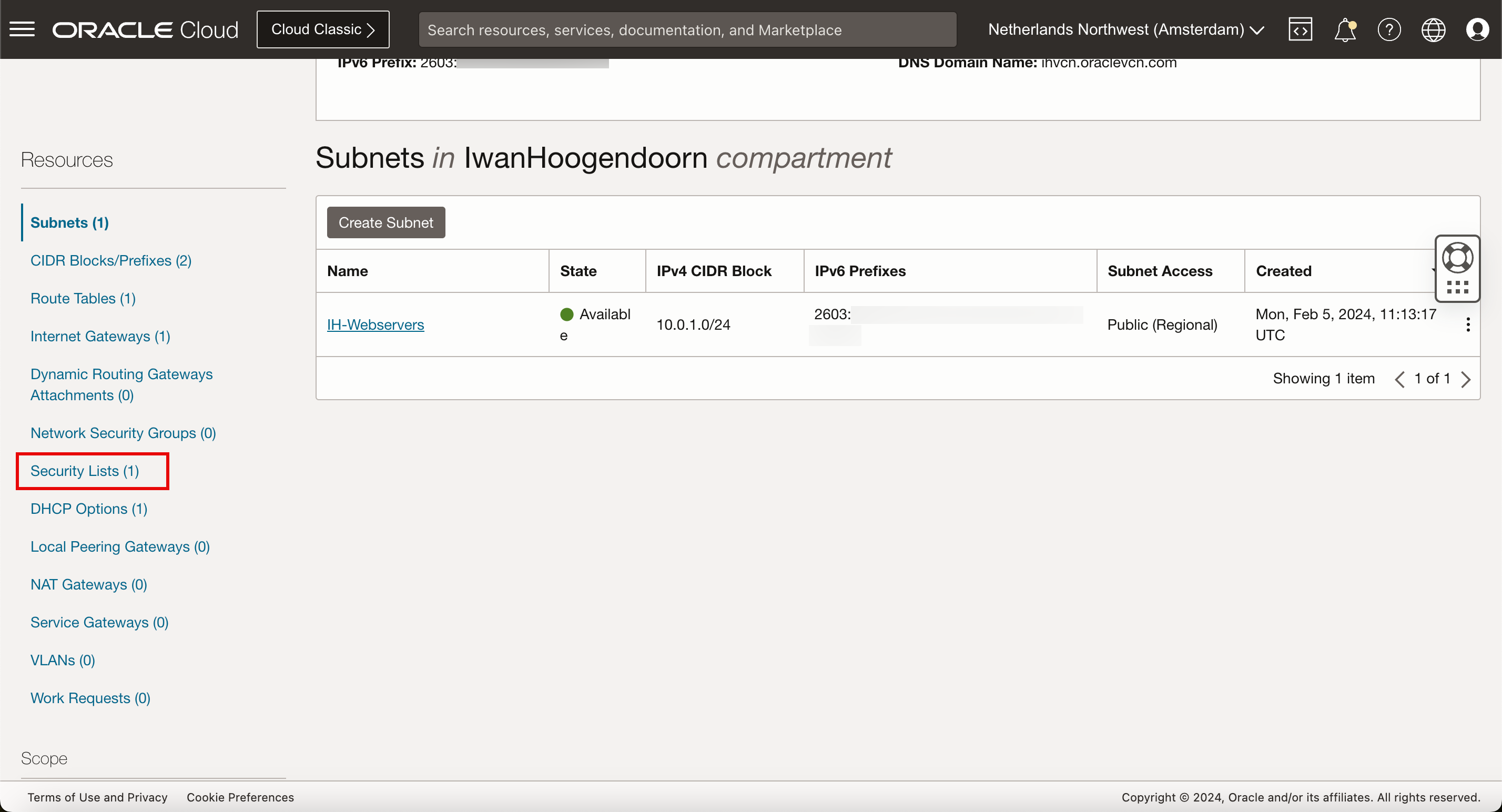Open the notifications bell
This screenshot has height=812, width=1502.
click(x=1345, y=29)
